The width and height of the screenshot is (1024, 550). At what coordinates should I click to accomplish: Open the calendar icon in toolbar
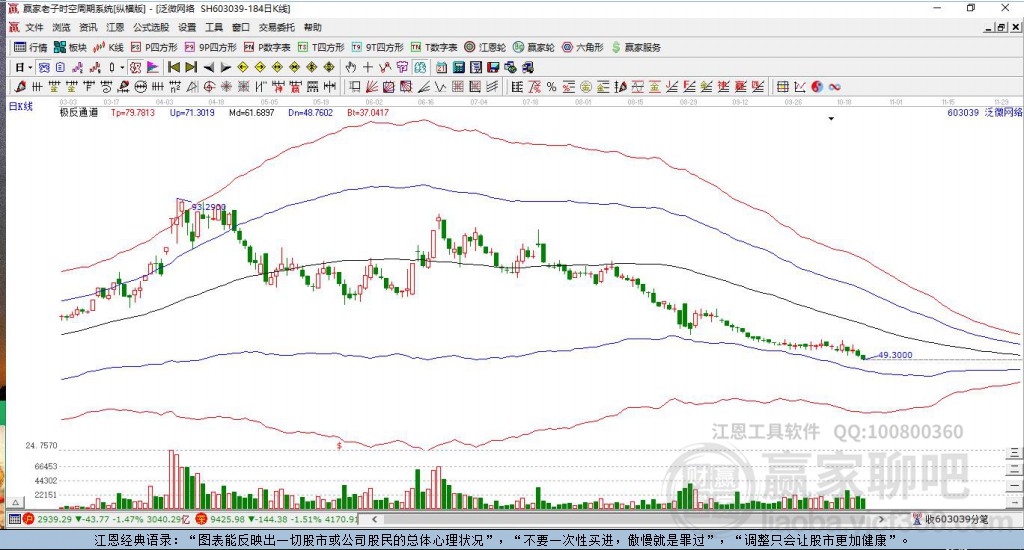(441, 67)
